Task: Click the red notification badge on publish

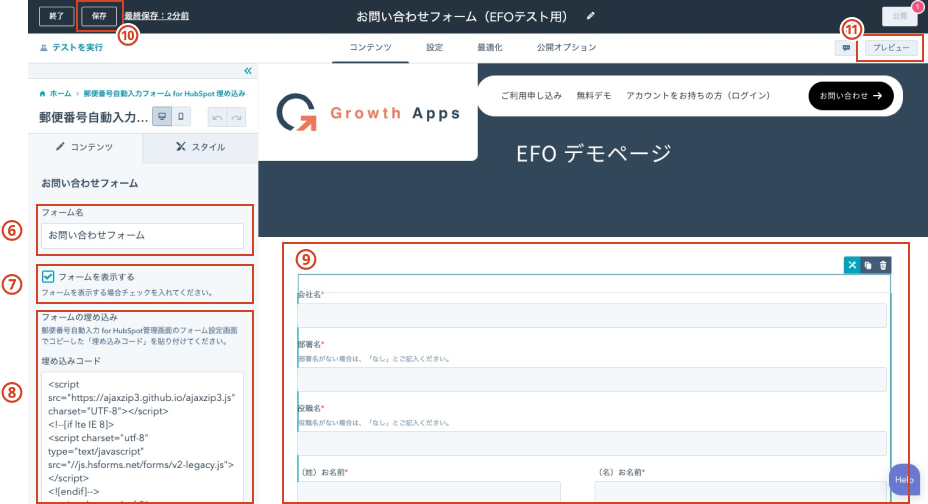Action: (917, 7)
